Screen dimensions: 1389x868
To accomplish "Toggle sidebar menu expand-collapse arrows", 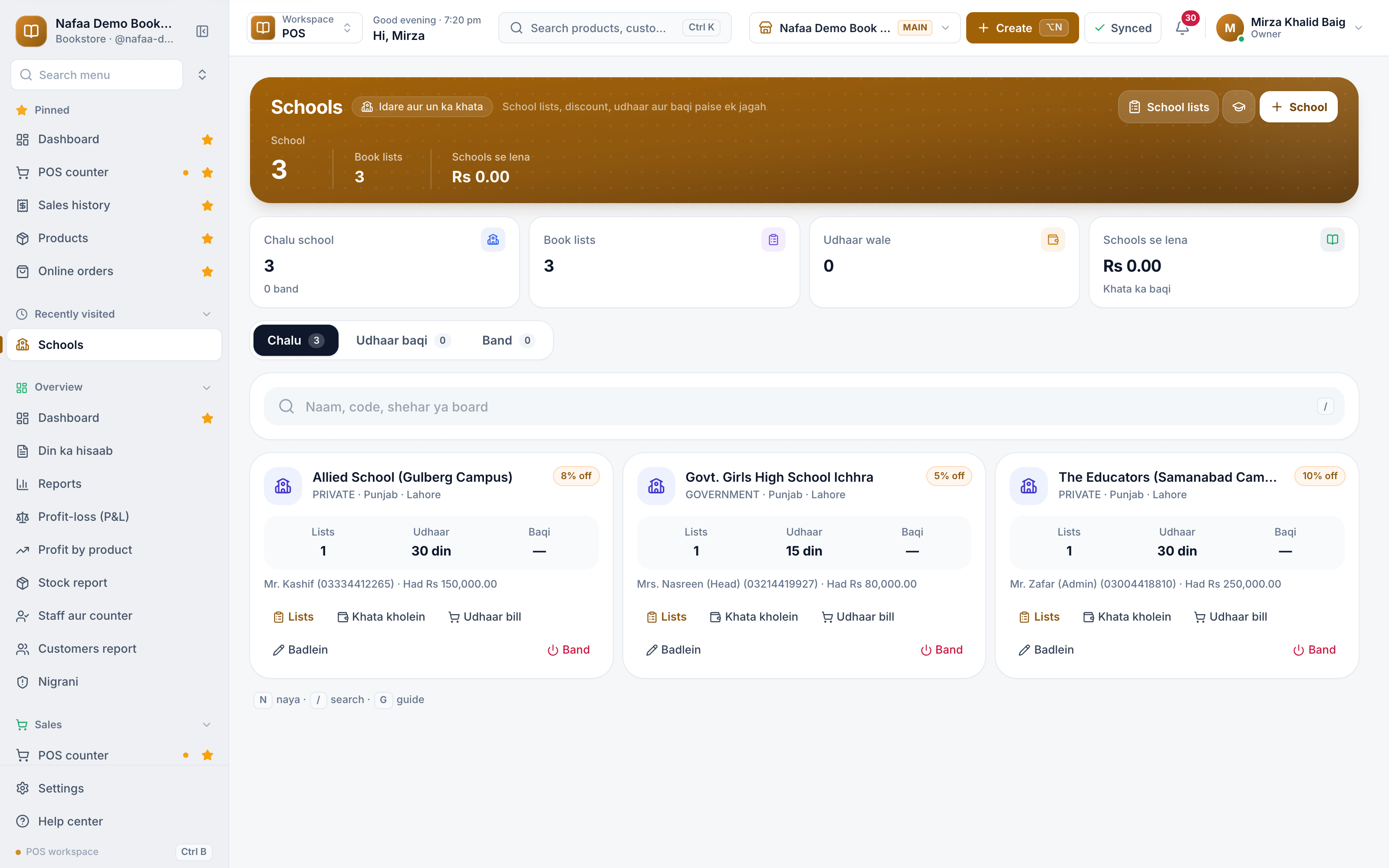I will (202, 75).
